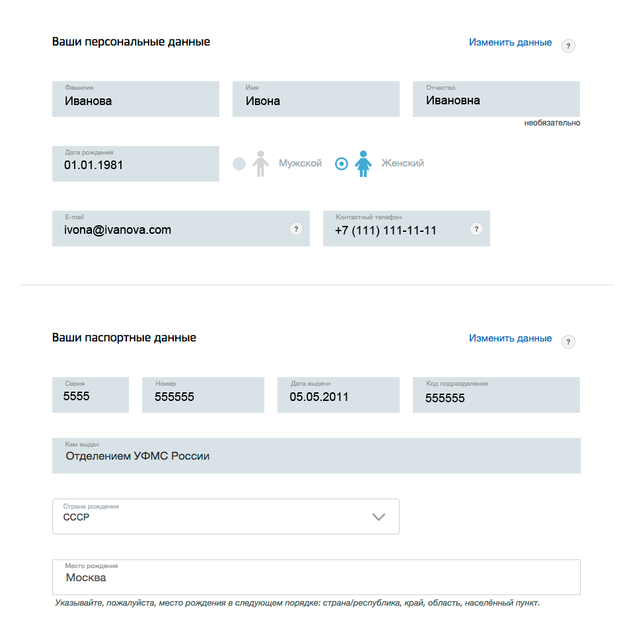Viewport: 625px width, 640px height.
Task: Click the Дата выдачи field 05.05.2011
Action: coord(338,395)
